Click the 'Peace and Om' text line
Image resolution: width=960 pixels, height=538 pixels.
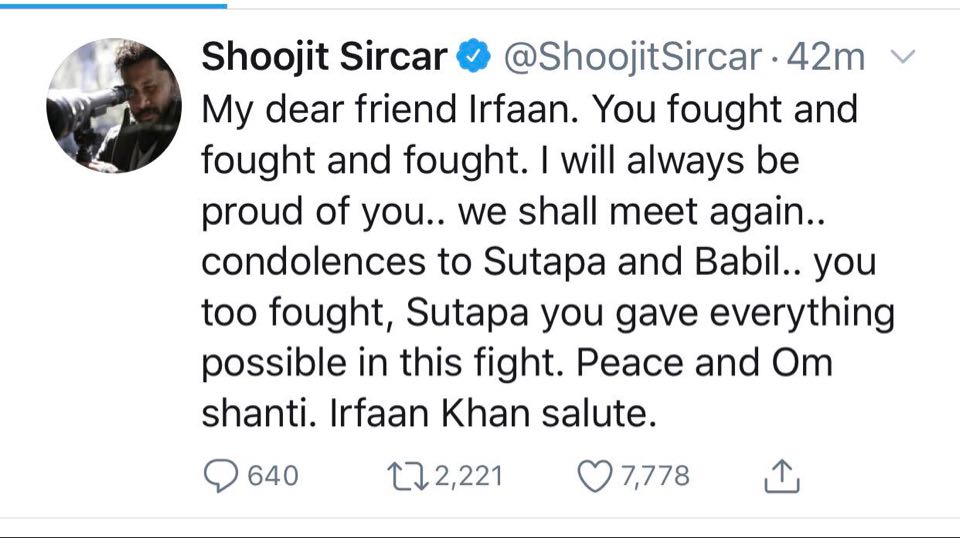coord(516,363)
